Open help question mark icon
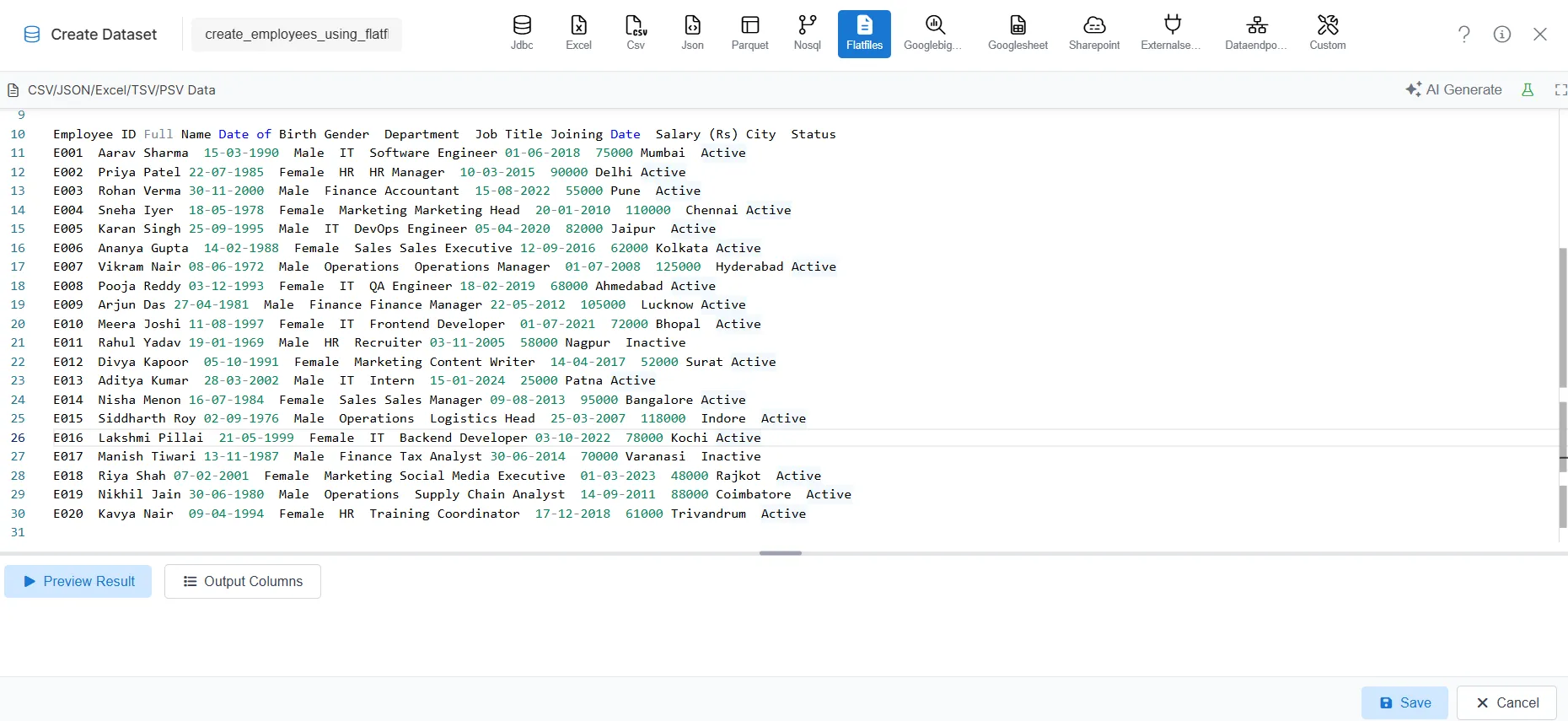Viewport: 1568px width, 721px height. tap(1464, 34)
